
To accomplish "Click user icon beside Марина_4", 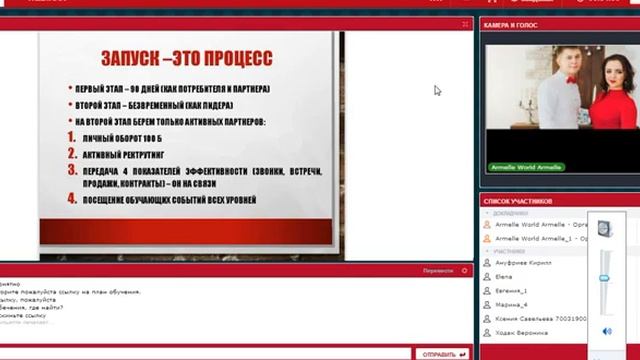I will [x=487, y=305].
